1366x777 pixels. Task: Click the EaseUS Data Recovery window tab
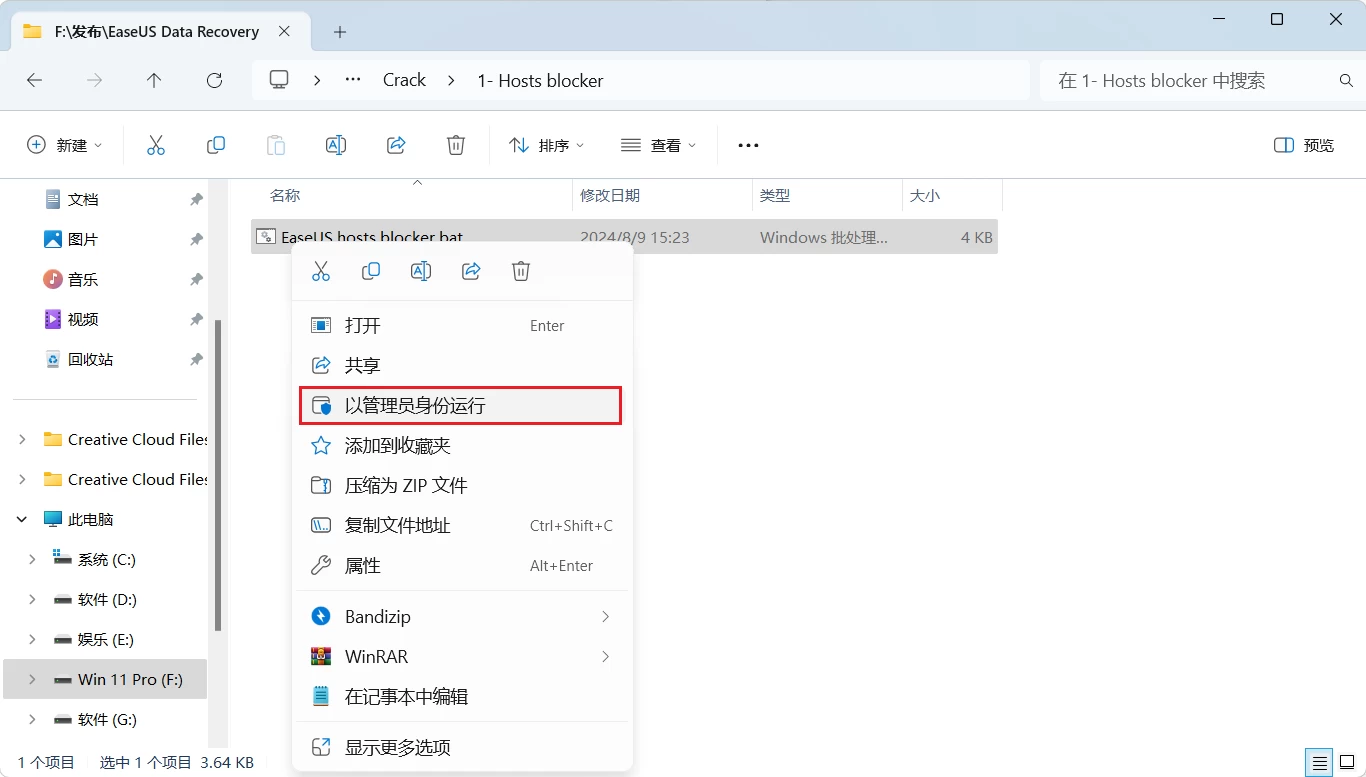(160, 32)
